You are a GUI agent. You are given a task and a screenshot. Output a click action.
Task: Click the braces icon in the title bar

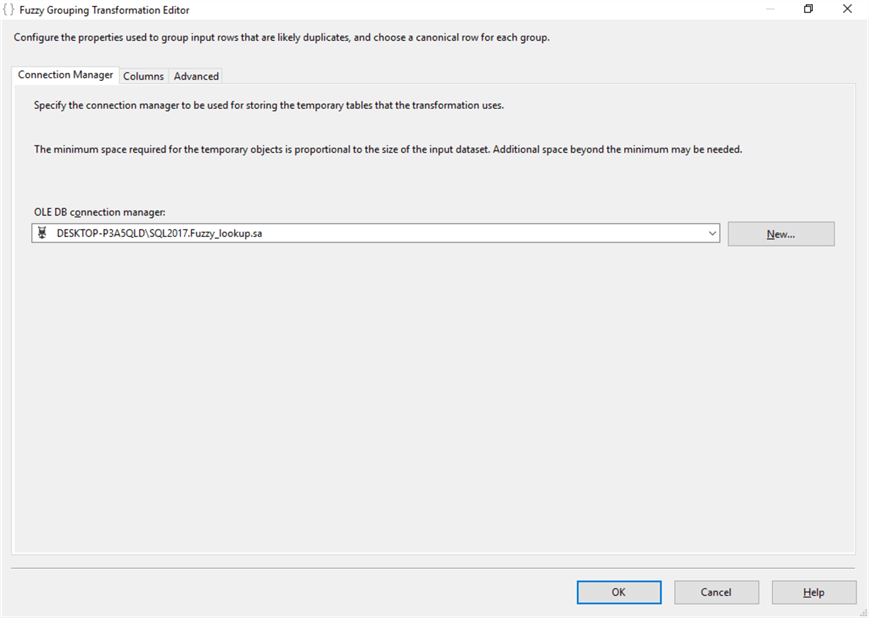pos(9,10)
